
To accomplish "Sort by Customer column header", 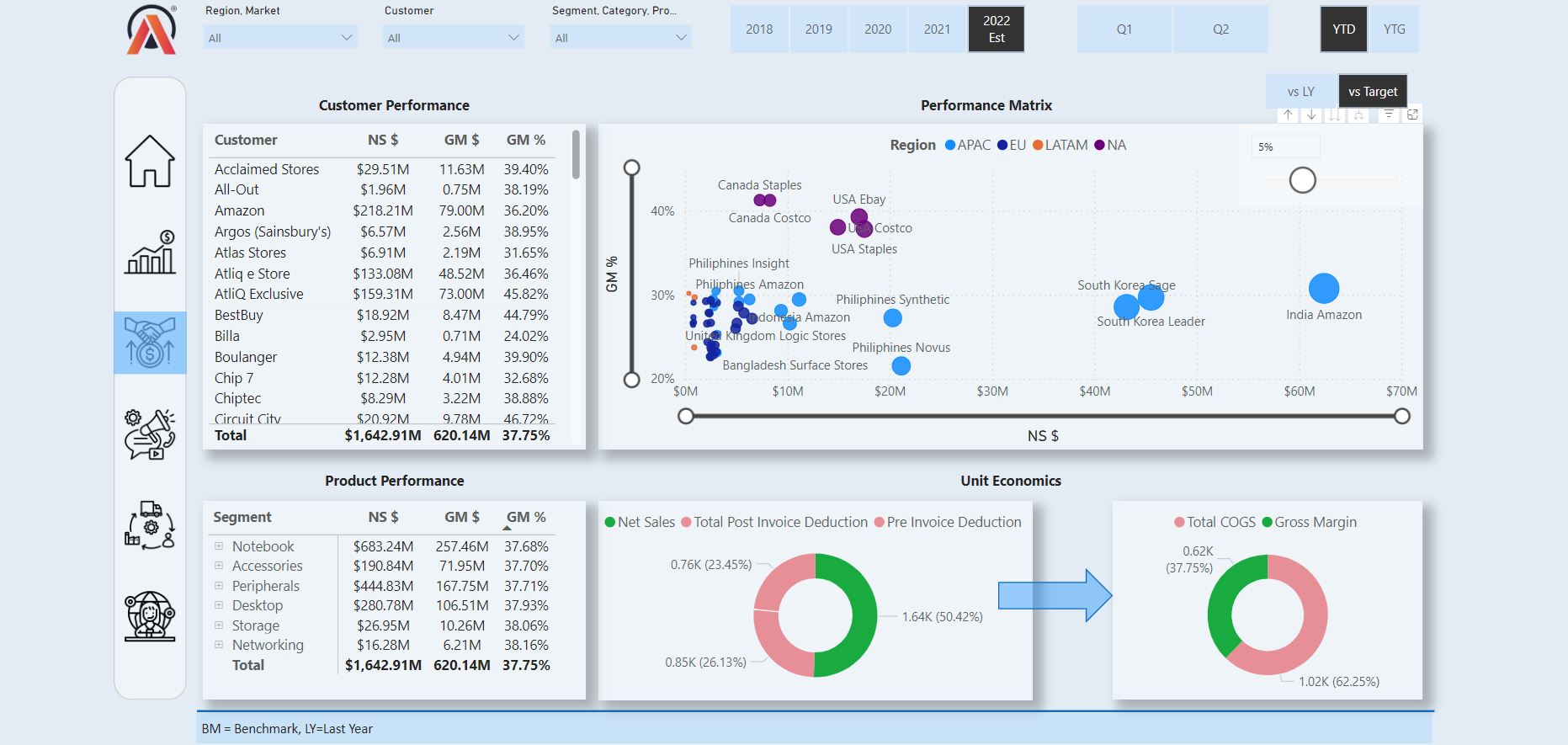I will tap(246, 140).
